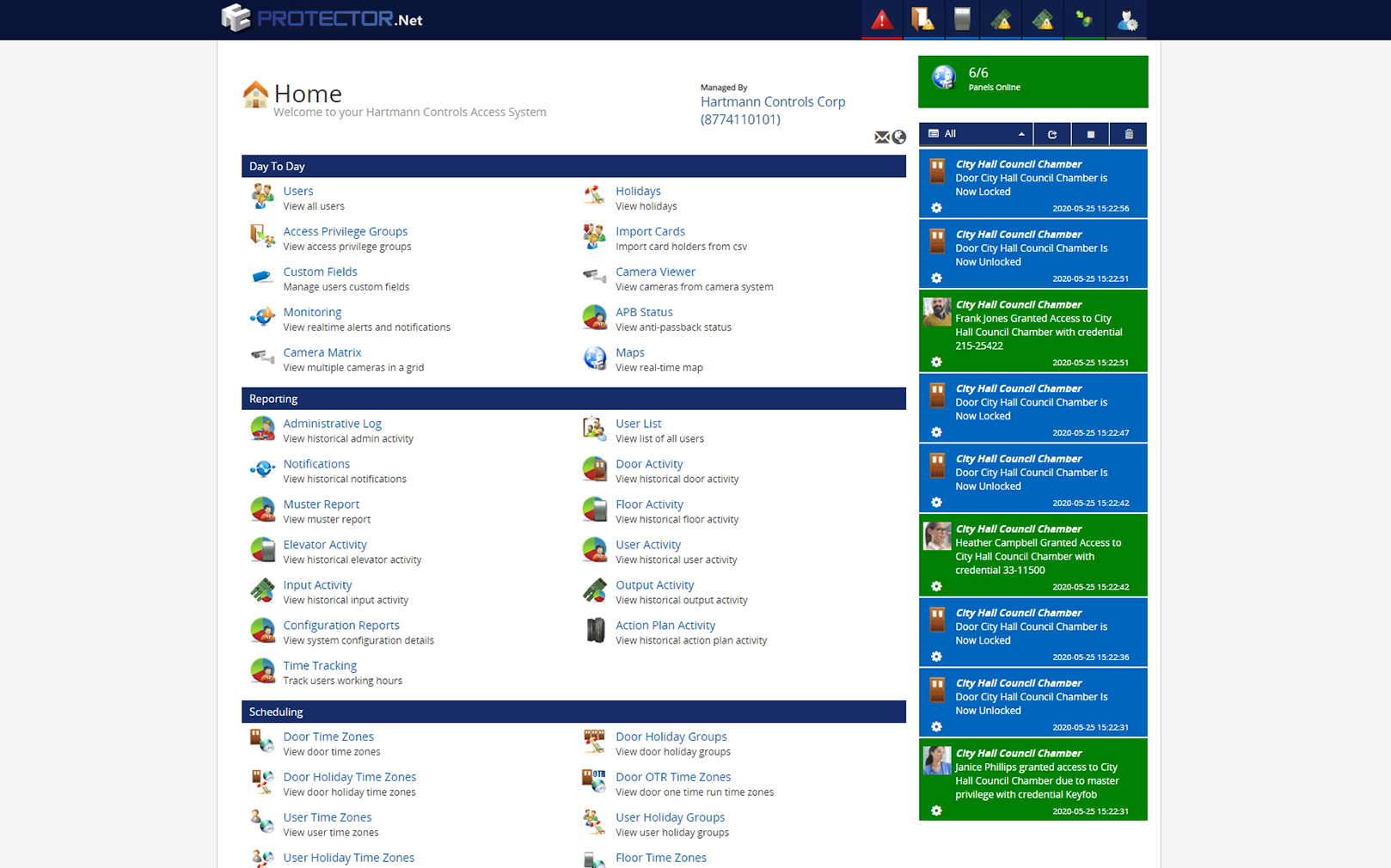Clear notifications with the trash can icon
Screen dimensions: 1391x868
(1129, 134)
